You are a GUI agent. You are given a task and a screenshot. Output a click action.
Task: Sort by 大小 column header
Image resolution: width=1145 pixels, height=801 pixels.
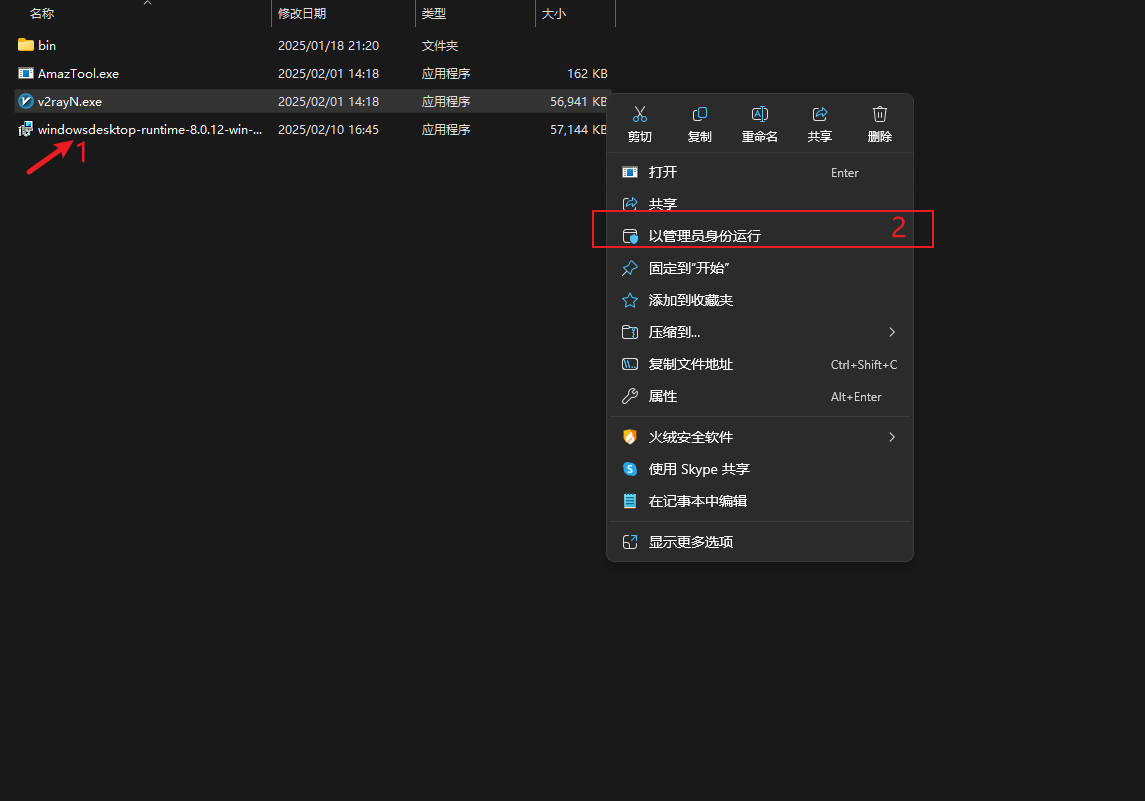553,14
